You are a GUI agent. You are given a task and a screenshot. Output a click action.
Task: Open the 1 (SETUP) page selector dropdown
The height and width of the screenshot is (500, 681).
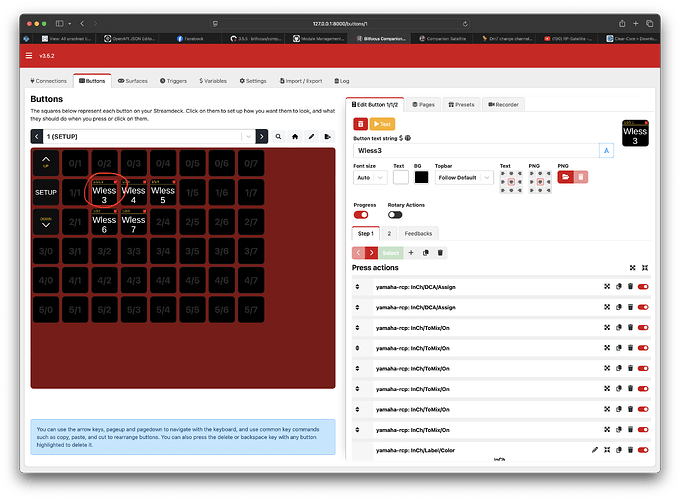point(149,136)
